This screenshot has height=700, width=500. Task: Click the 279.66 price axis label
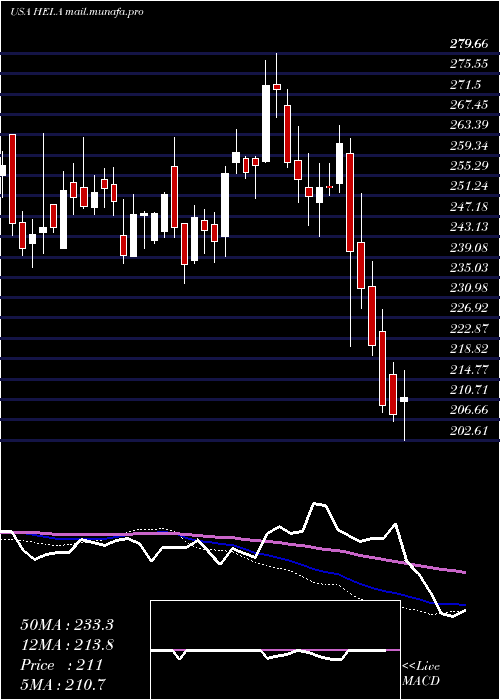[x=469, y=44]
